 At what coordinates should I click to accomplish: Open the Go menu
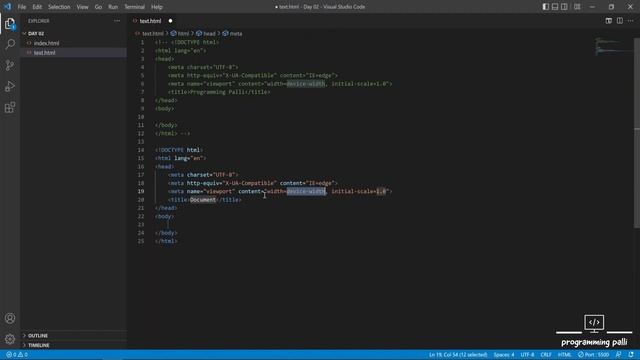point(98,7)
